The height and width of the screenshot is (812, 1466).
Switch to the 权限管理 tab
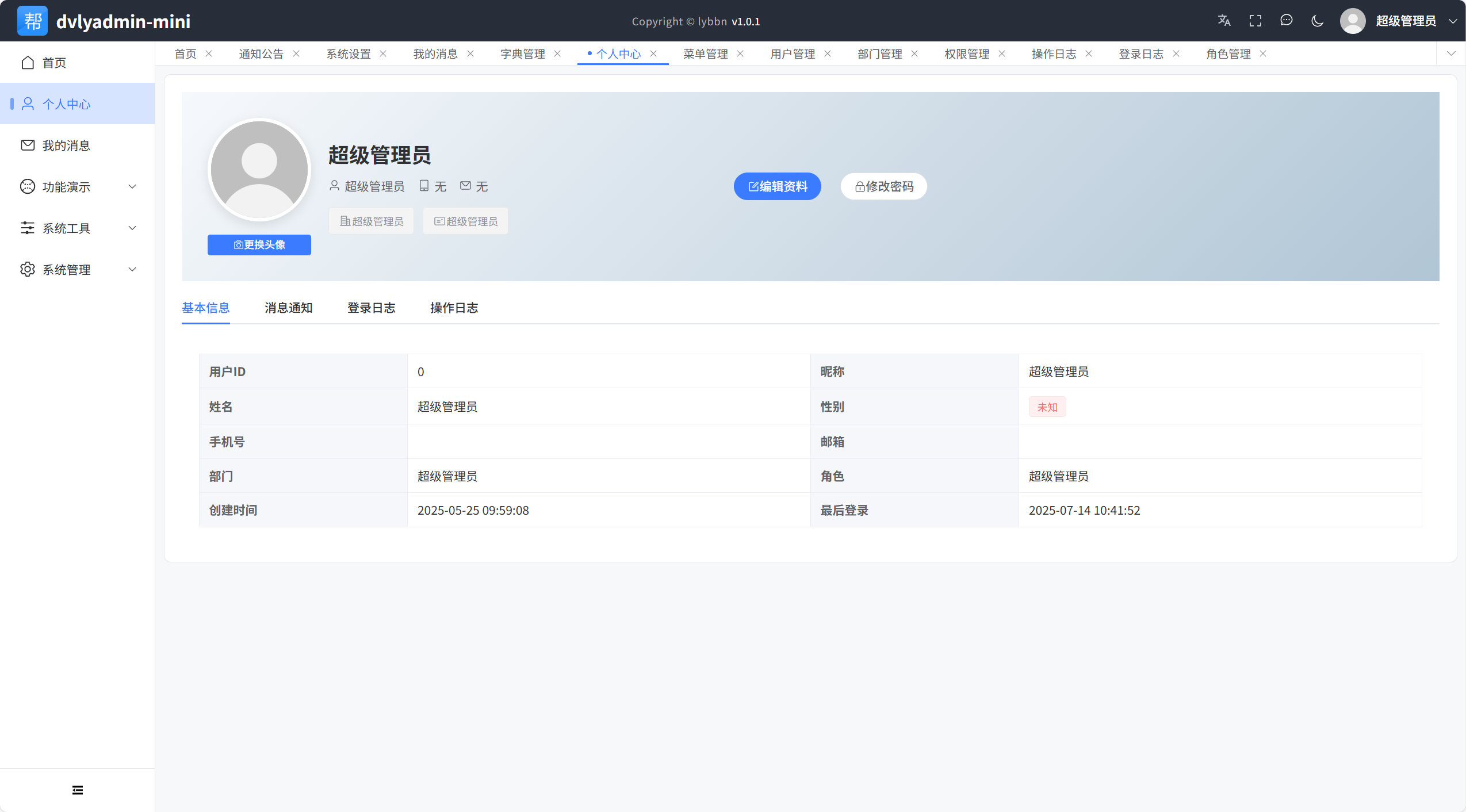tap(967, 53)
